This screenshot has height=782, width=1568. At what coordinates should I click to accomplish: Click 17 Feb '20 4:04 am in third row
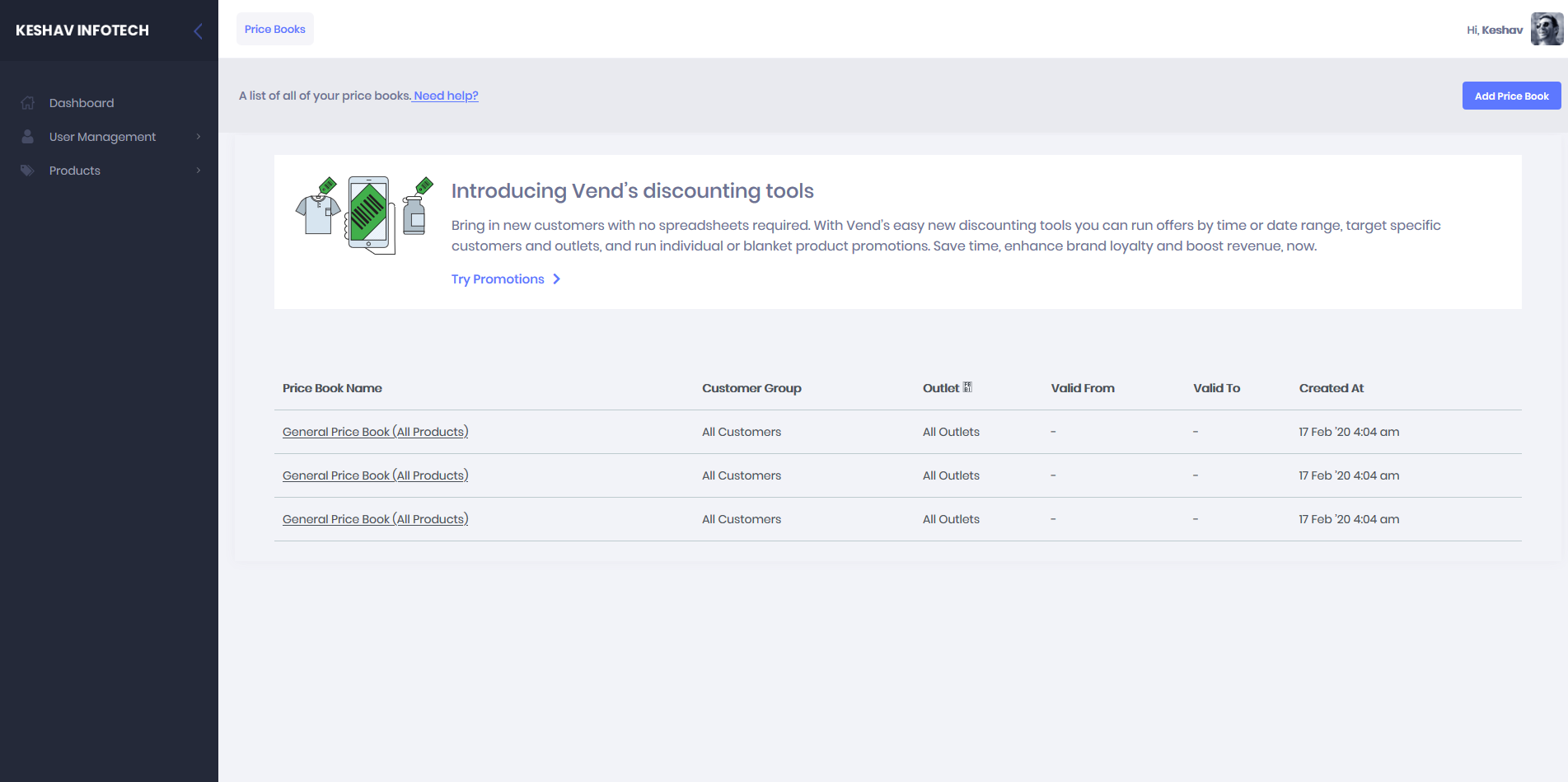tap(1349, 519)
